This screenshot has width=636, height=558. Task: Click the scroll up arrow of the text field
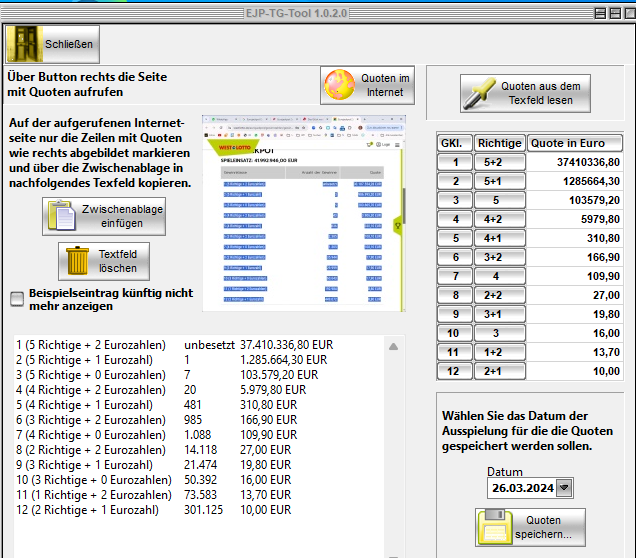click(393, 347)
